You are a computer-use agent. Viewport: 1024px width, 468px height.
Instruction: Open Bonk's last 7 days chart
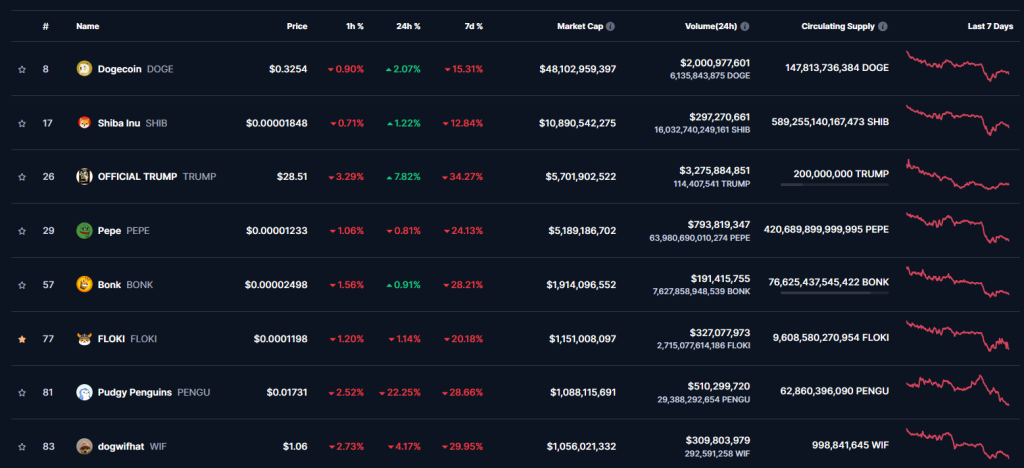[957, 281]
